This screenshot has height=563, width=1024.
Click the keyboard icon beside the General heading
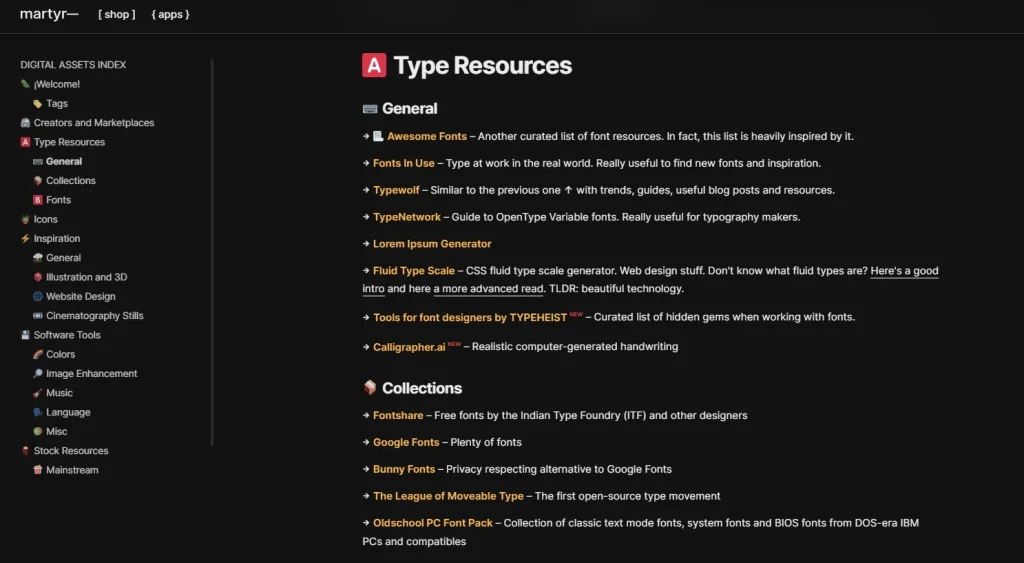[370, 109]
